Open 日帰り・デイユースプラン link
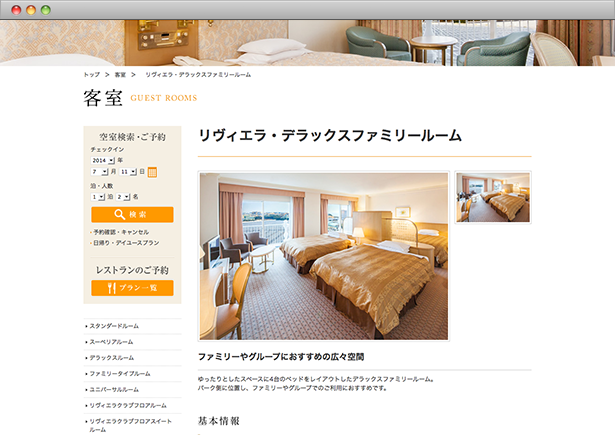 pos(126,243)
